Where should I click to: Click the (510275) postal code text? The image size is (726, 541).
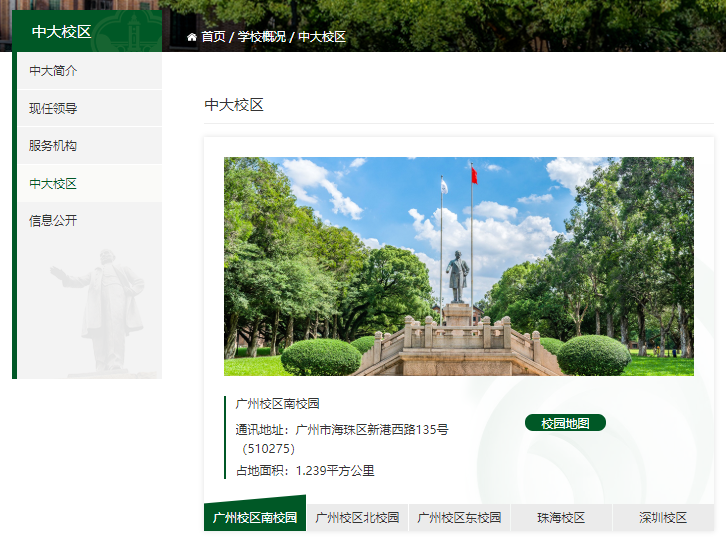coord(269,449)
